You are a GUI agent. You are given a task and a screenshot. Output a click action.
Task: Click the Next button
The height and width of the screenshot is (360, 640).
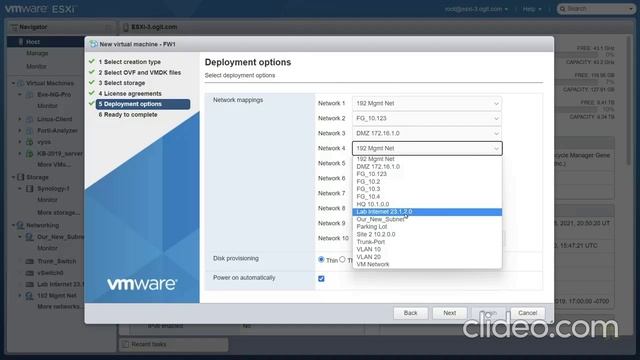(x=449, y=313)
